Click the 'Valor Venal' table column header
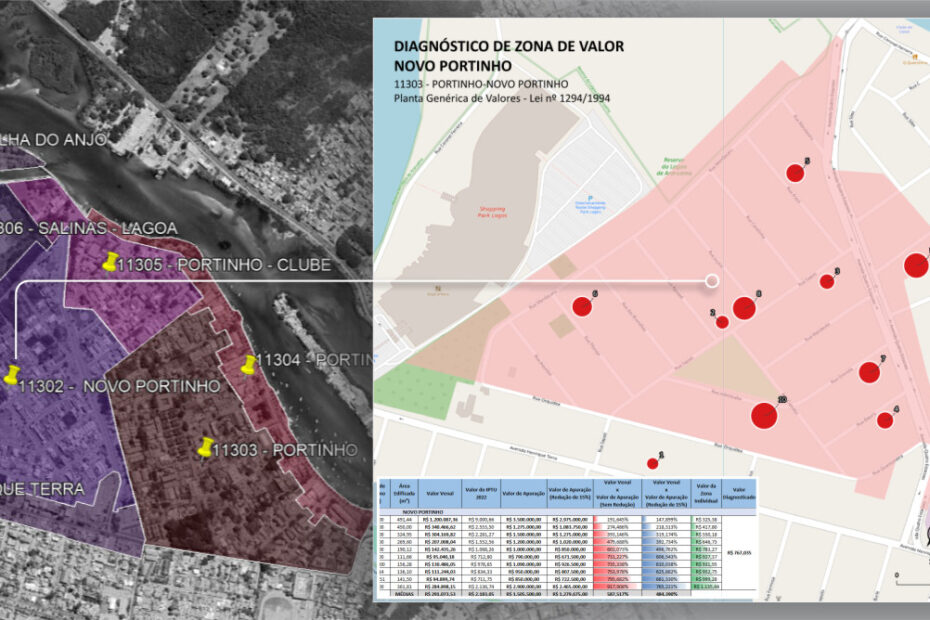Image resolution: width=930 pixels, height=620 pixels. point(440,493)
